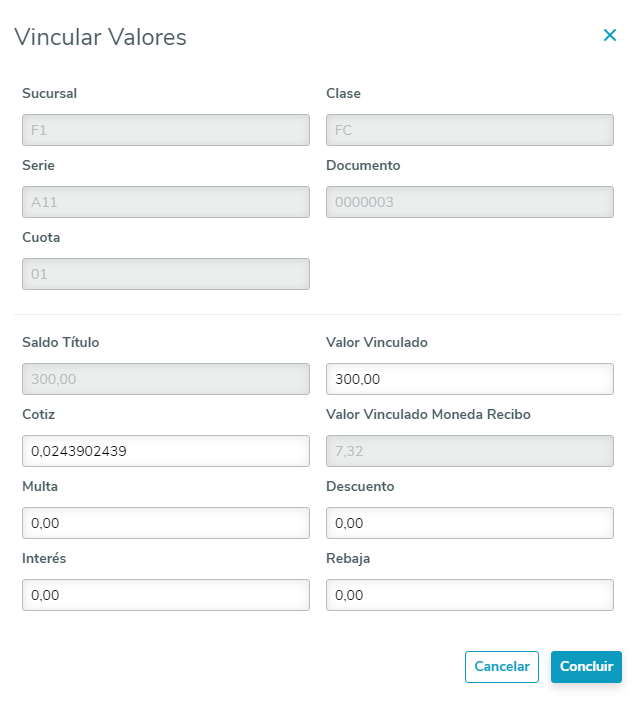Click the Saldo Título label
Image resolution: width=635 pixels, height=705 pixels.
(60, 342)
